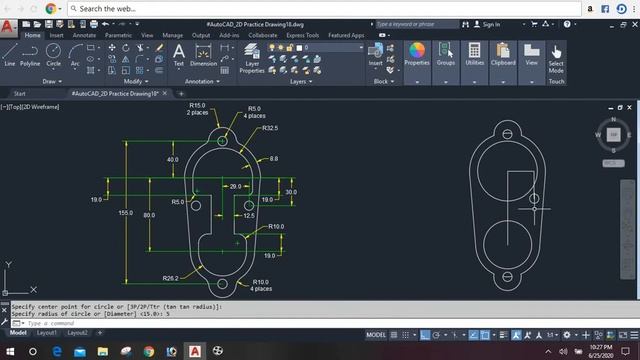This screenshot has width=640, height=360.
Task: Select the Arc tool
Action: [x=75, y=55]
